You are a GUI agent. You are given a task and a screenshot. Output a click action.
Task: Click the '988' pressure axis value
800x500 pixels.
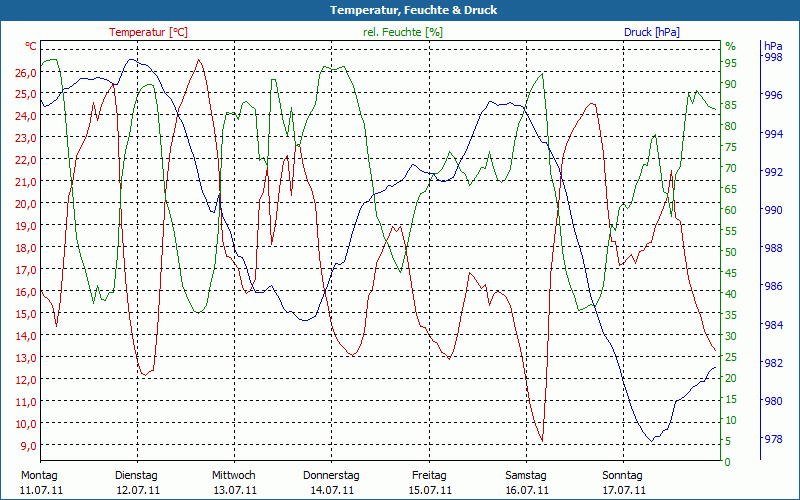773,248
